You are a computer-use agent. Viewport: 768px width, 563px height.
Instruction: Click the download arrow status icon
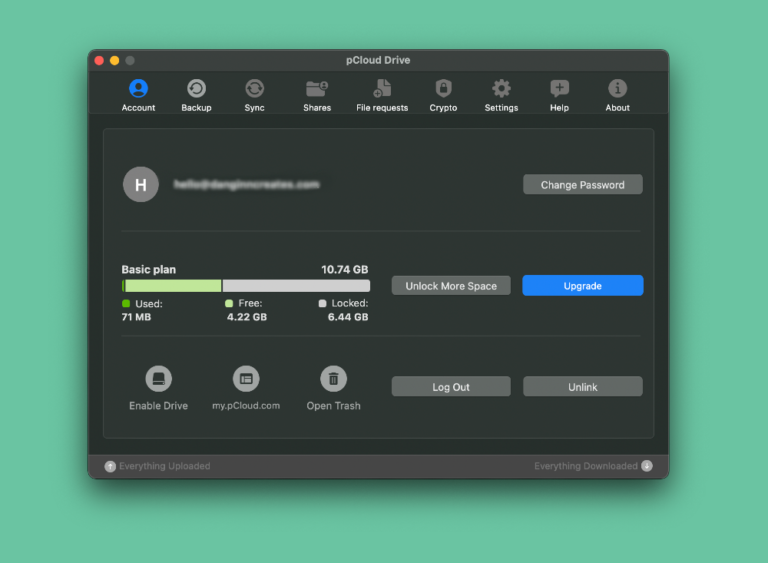(x=647, y=466)
